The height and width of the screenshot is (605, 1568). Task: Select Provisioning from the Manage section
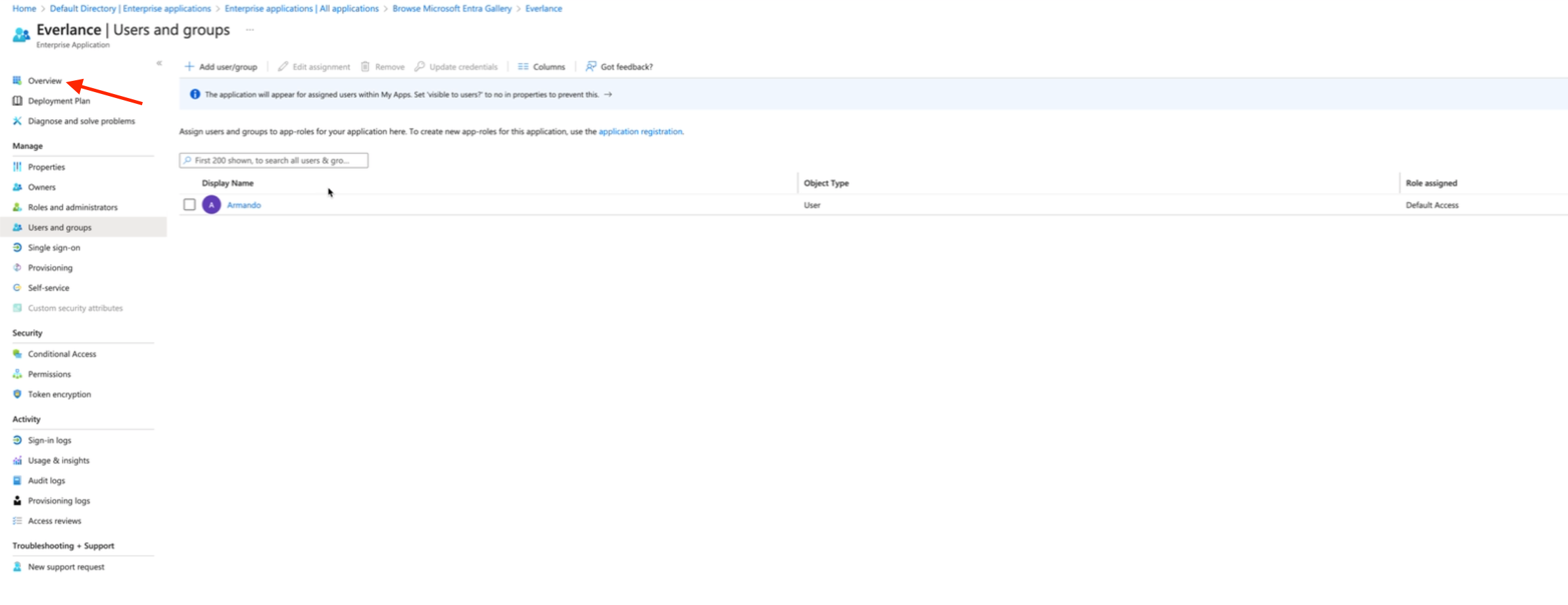point(50,268)
